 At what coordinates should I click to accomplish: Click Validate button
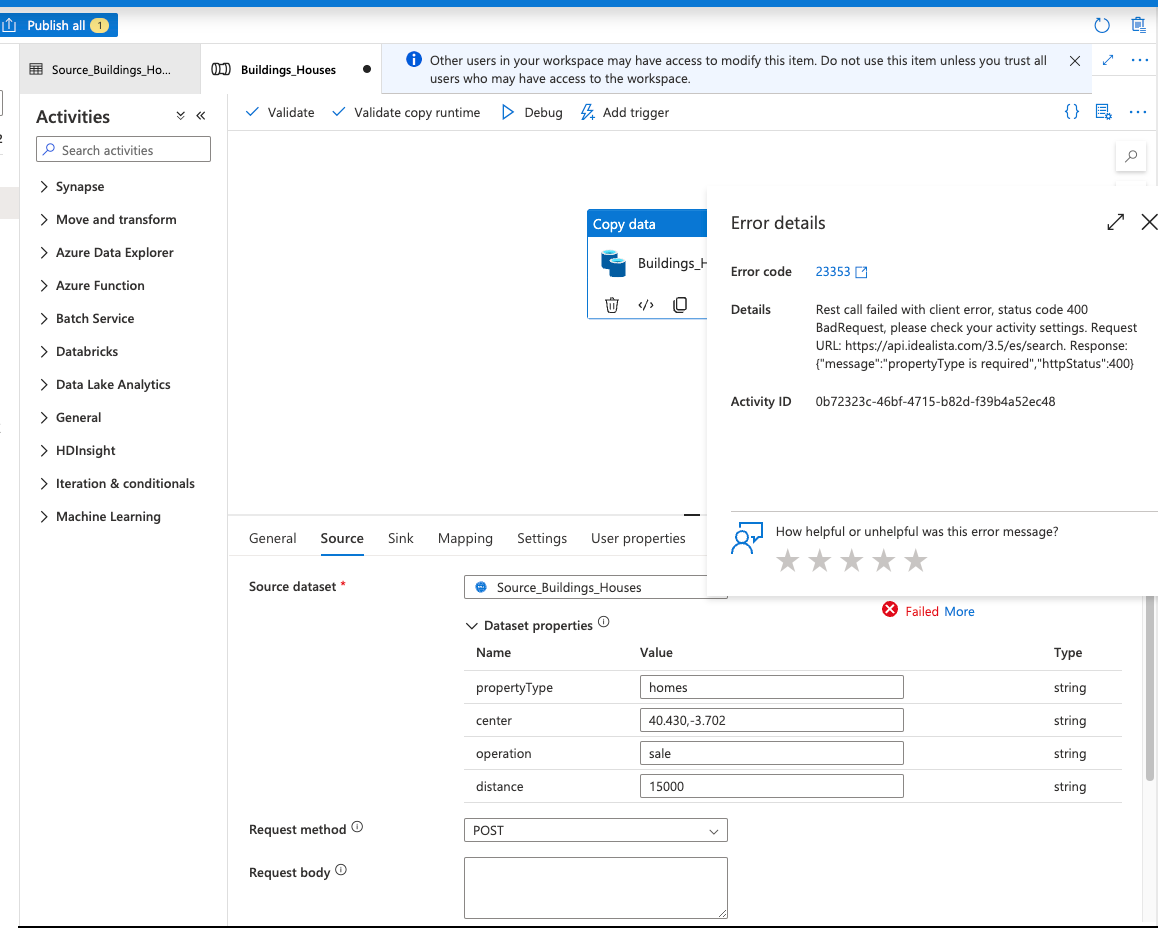(280, 112)
